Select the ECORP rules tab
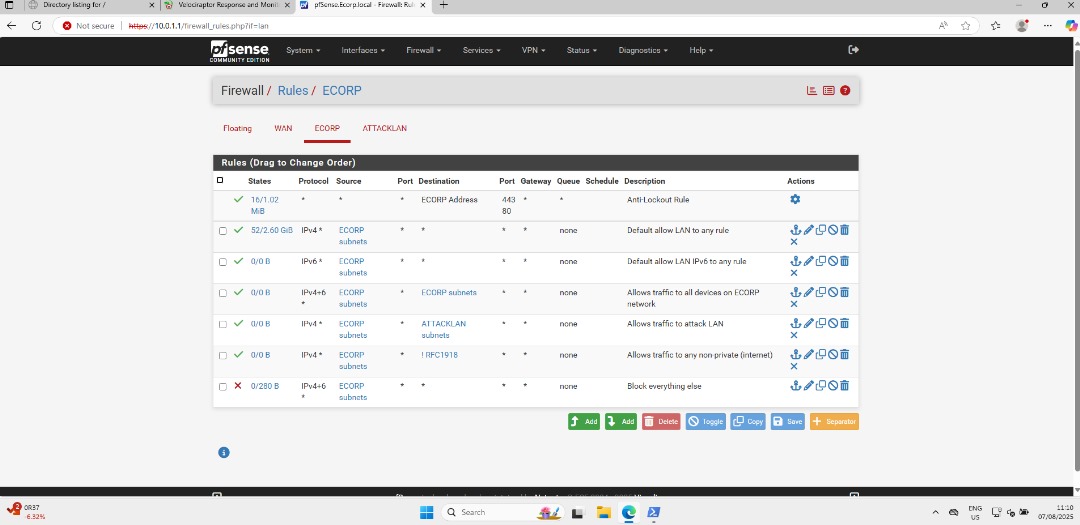Viewport: 1080px width, 525px height. (x=327, y=128)
